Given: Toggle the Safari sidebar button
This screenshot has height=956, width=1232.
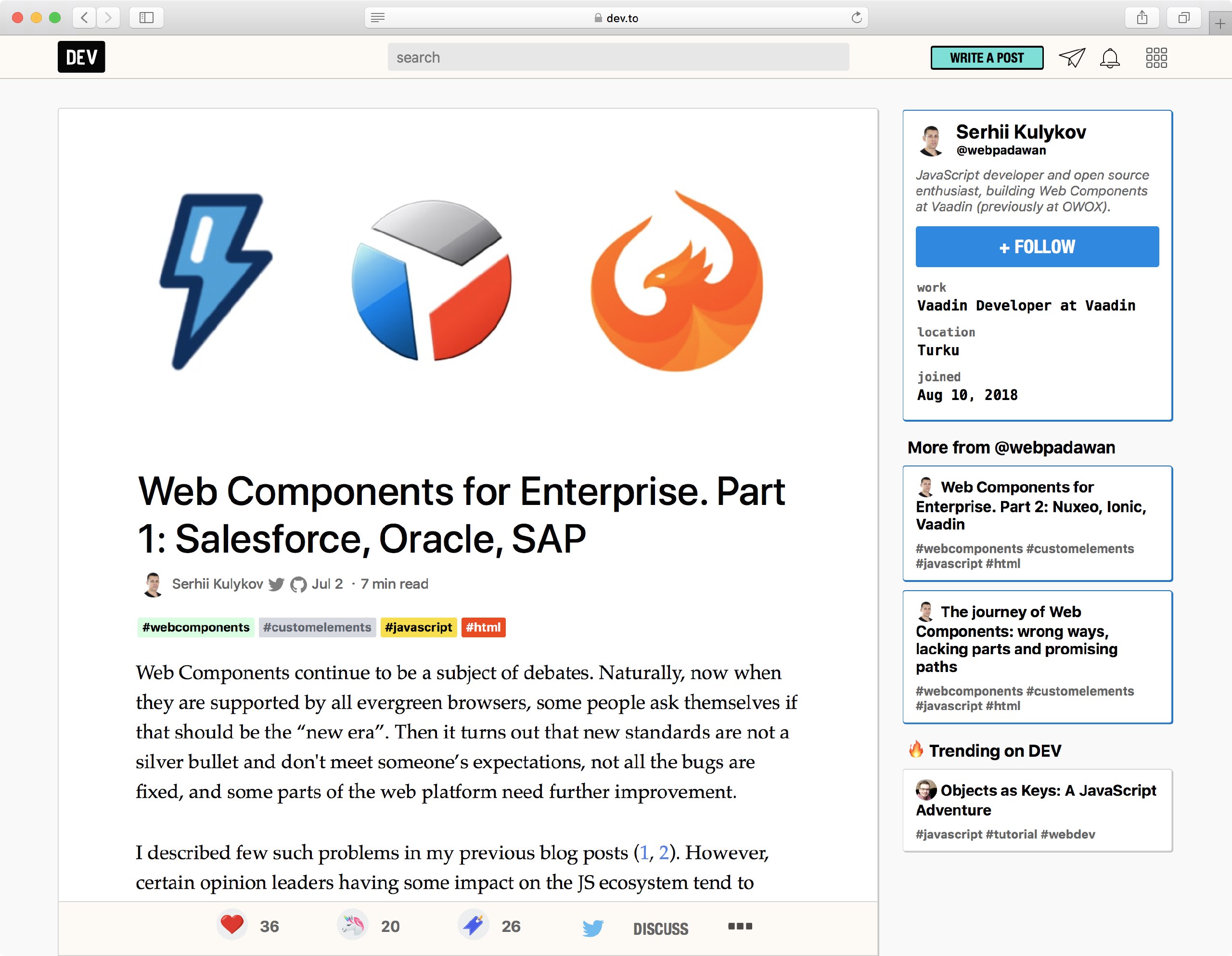Looking at the screenshot, I should pyautogui.click(x=147, y=17).
